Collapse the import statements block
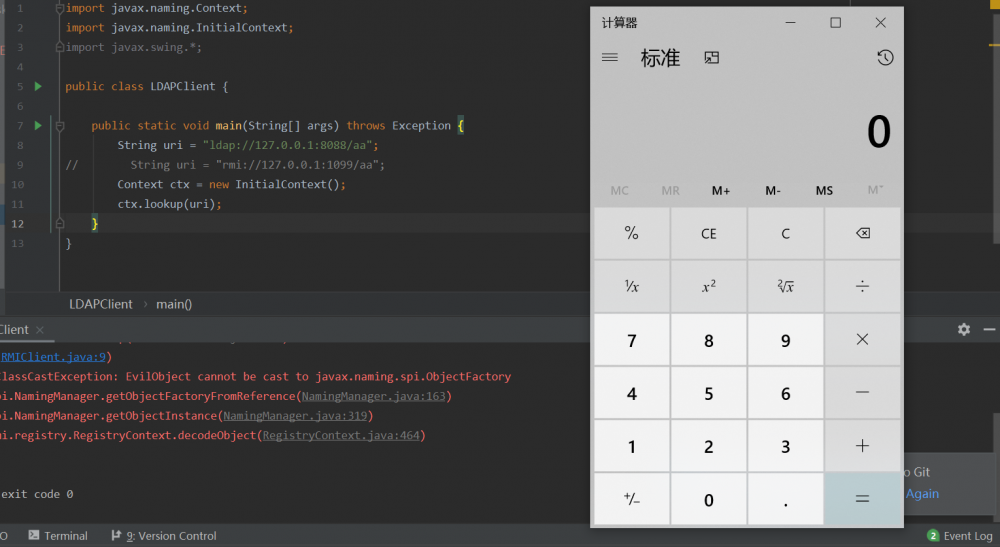The height and width of the screenshot is (547, 1000). click(59, 8)
